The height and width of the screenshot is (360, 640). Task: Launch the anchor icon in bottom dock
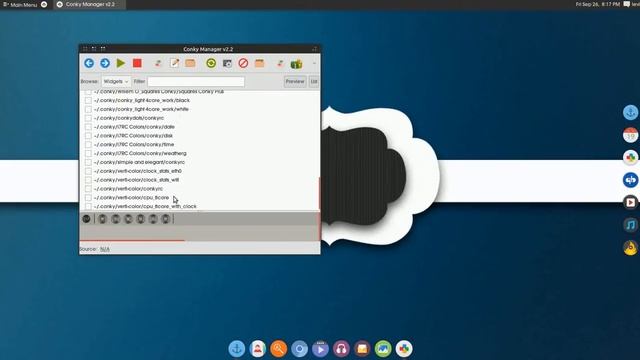(x=237, y=349)
